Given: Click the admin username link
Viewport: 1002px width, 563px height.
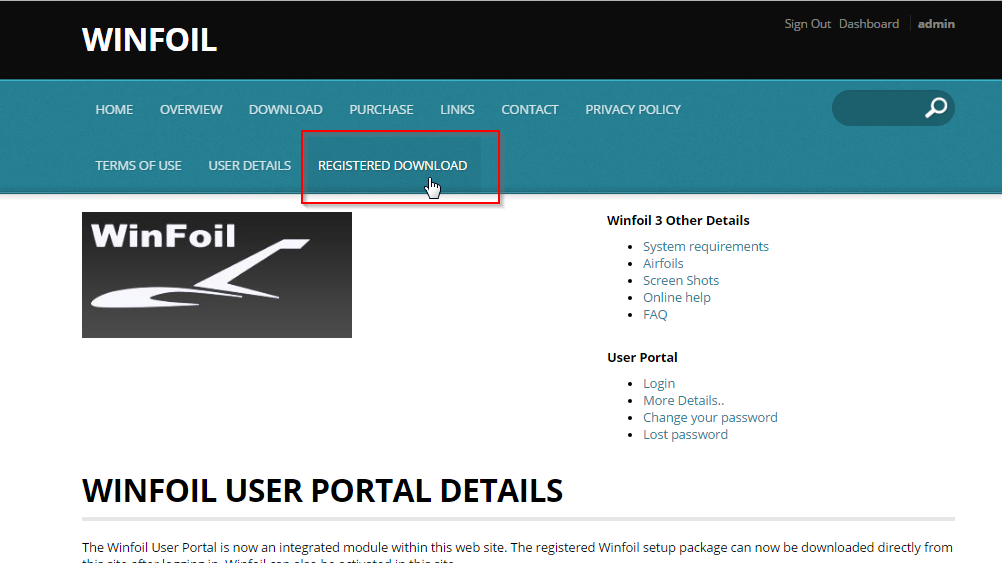Looking at the screenshot, I should 936,24.
